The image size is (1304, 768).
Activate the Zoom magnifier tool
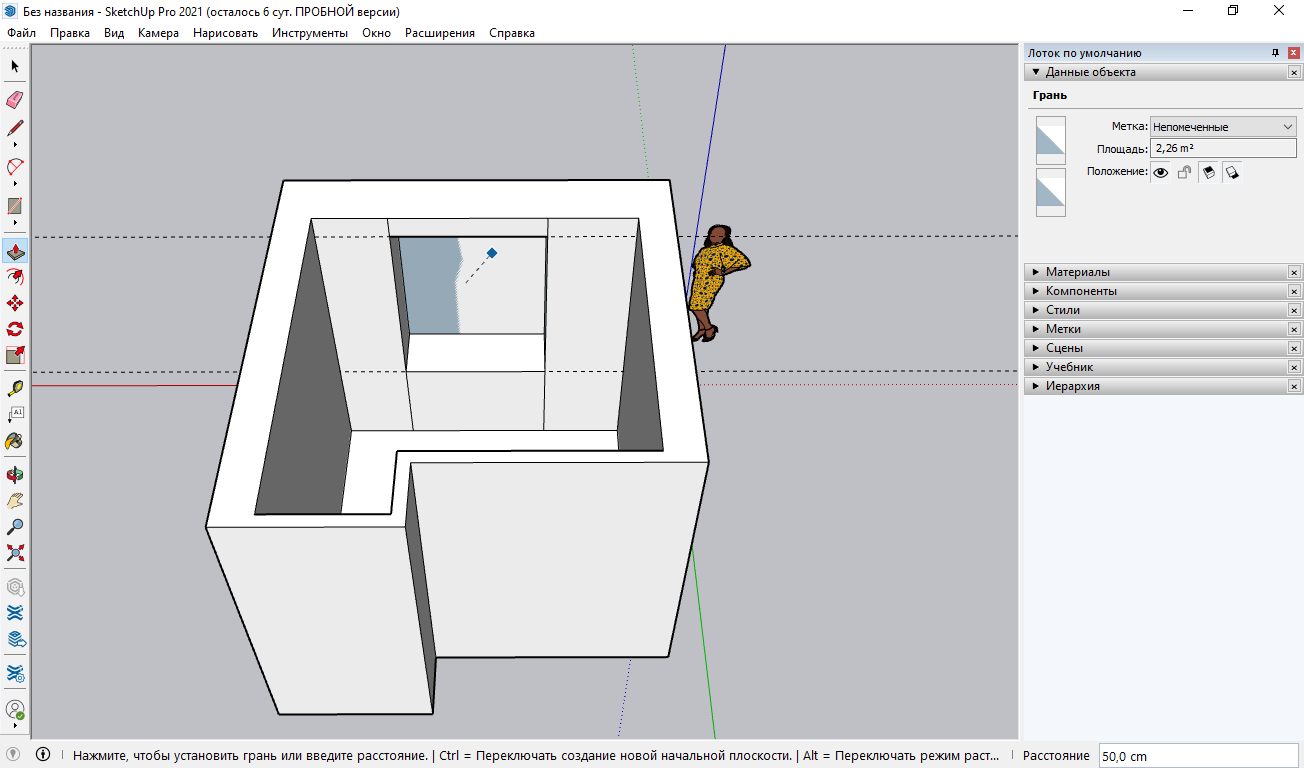click(15, 526)
